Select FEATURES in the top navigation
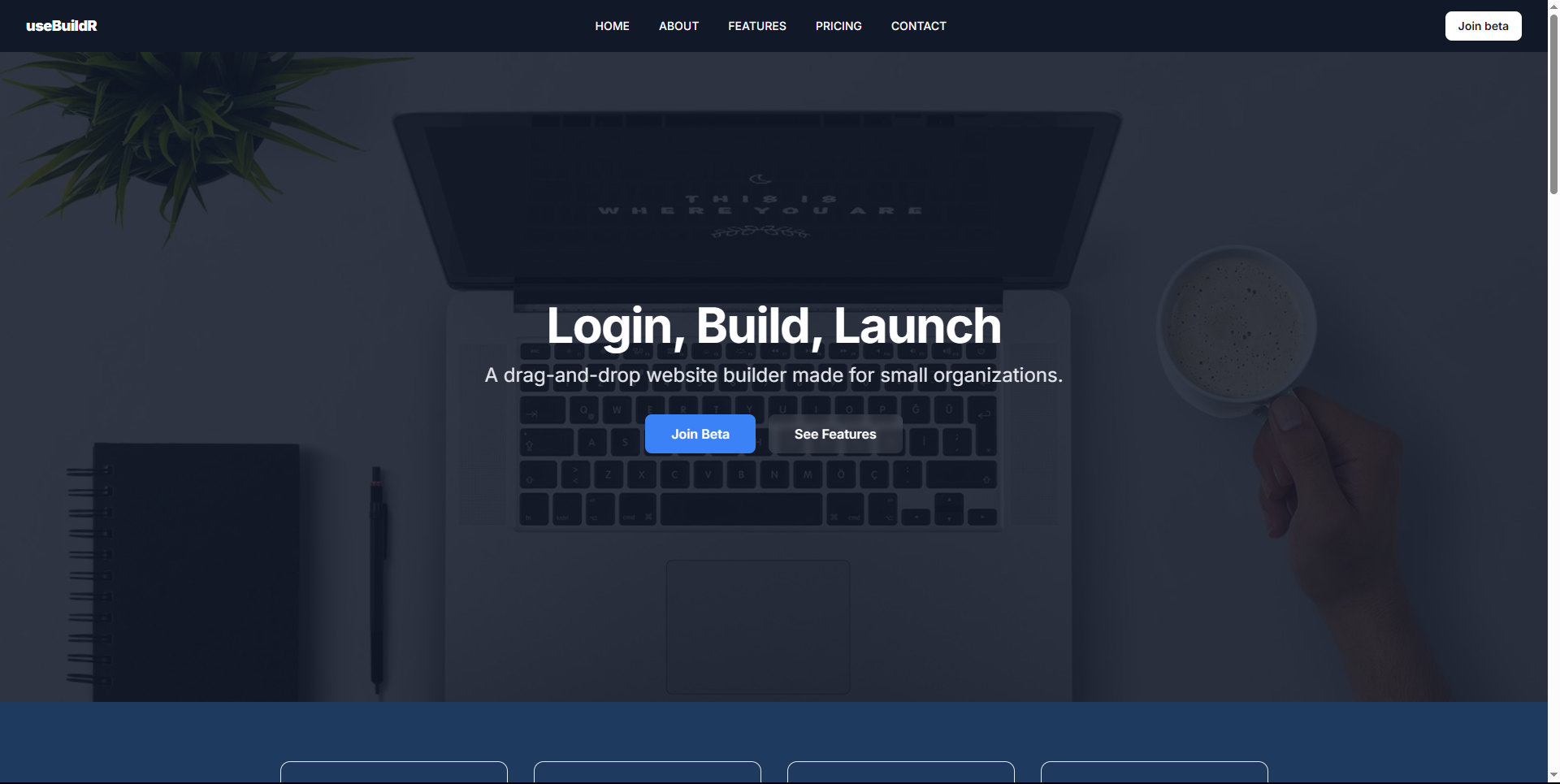Viewport: 1560px width, 784px height. tap(756, 26)
